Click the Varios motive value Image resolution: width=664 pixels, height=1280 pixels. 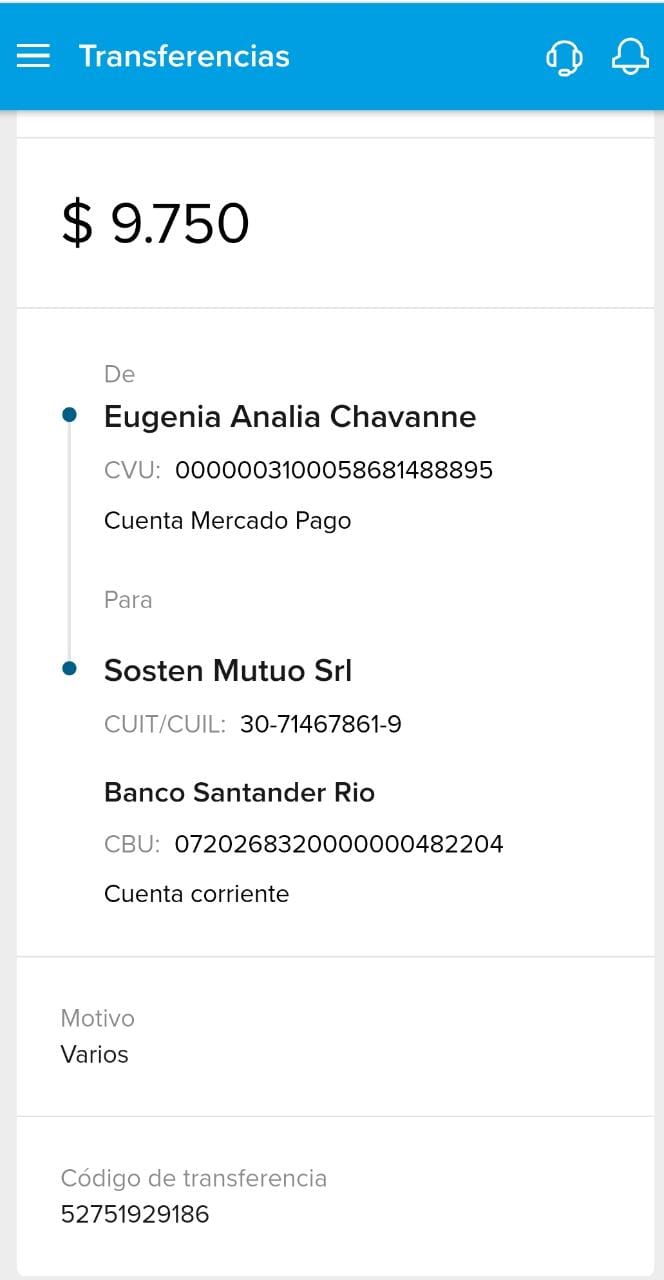click(94, 1054)
